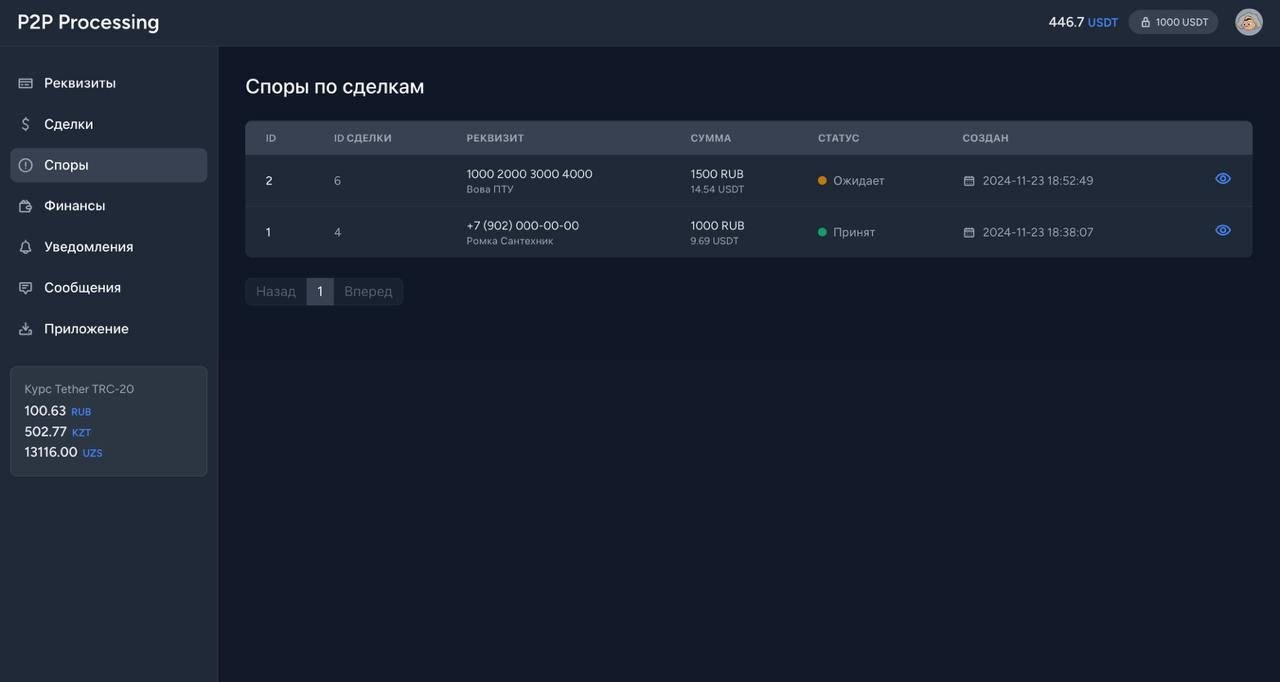
Task: Click the Назад pagination button
Action: pos(276,292)
